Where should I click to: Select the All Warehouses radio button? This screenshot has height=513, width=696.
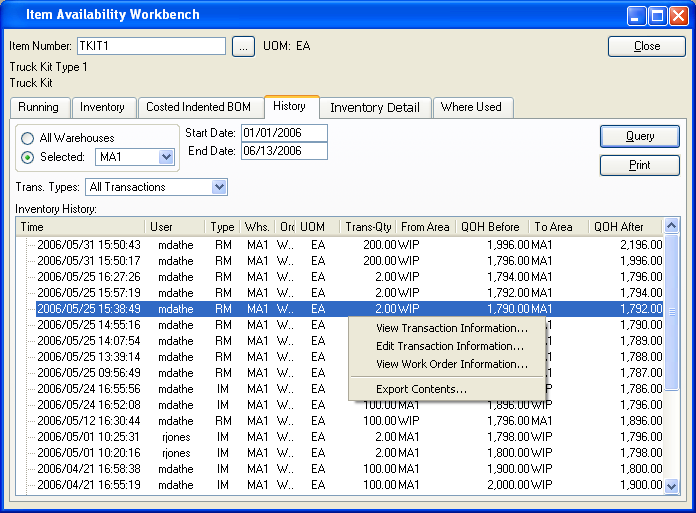[x=28, y=138]
